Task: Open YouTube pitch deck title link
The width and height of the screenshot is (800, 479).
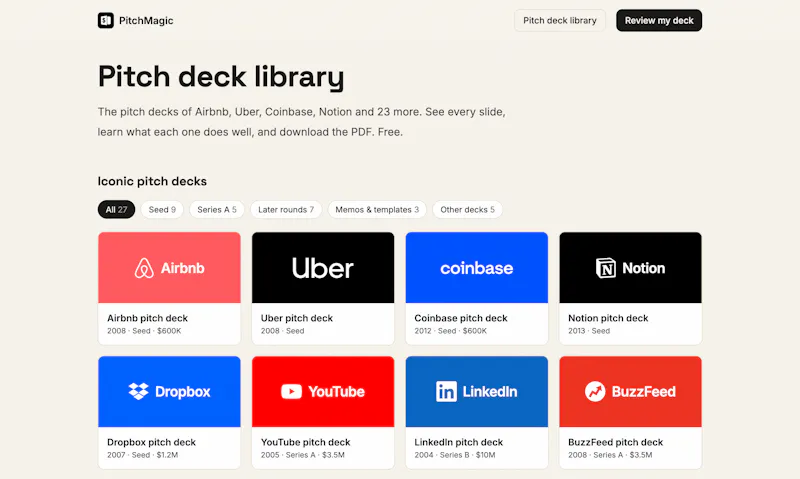Action: point(306,442)
